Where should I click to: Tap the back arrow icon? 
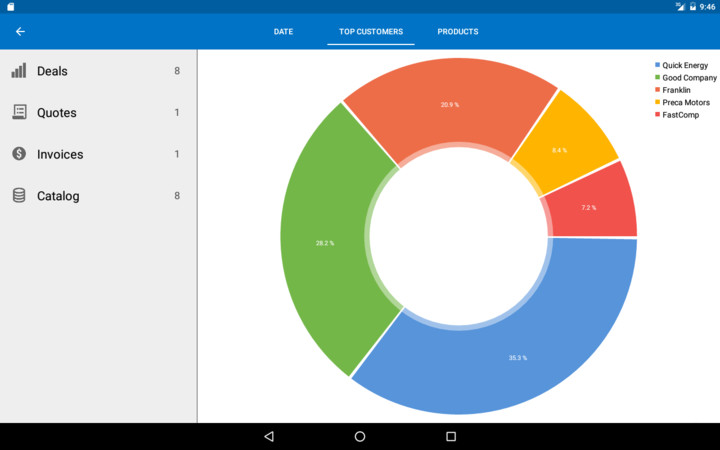[x=20, y=31]
